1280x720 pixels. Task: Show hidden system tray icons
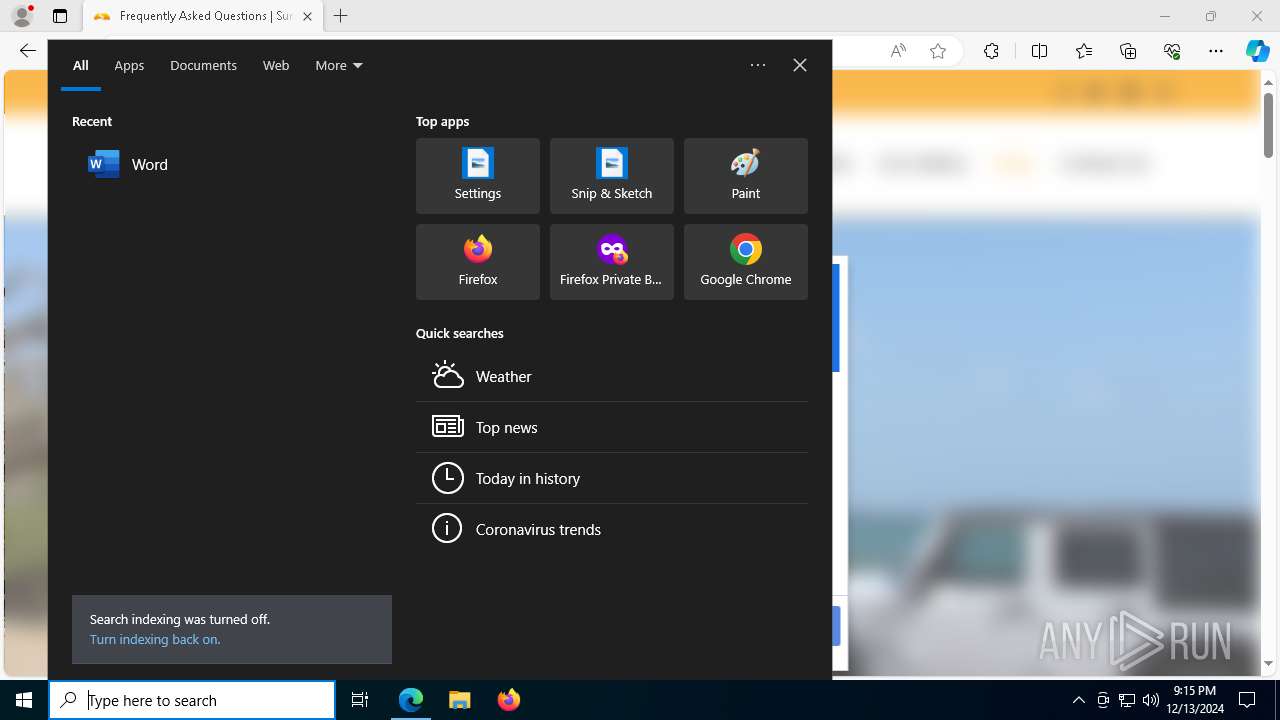coord(1078,700)
